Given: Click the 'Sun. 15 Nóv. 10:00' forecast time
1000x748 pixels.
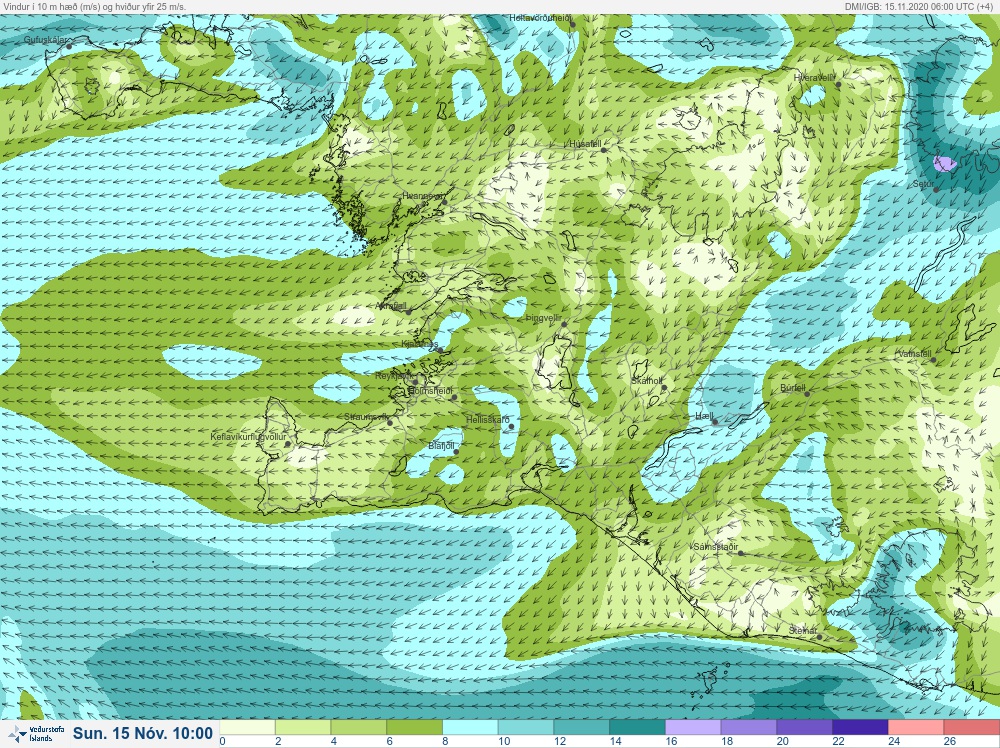Looking at the screenshot, I should pos(142,733).
